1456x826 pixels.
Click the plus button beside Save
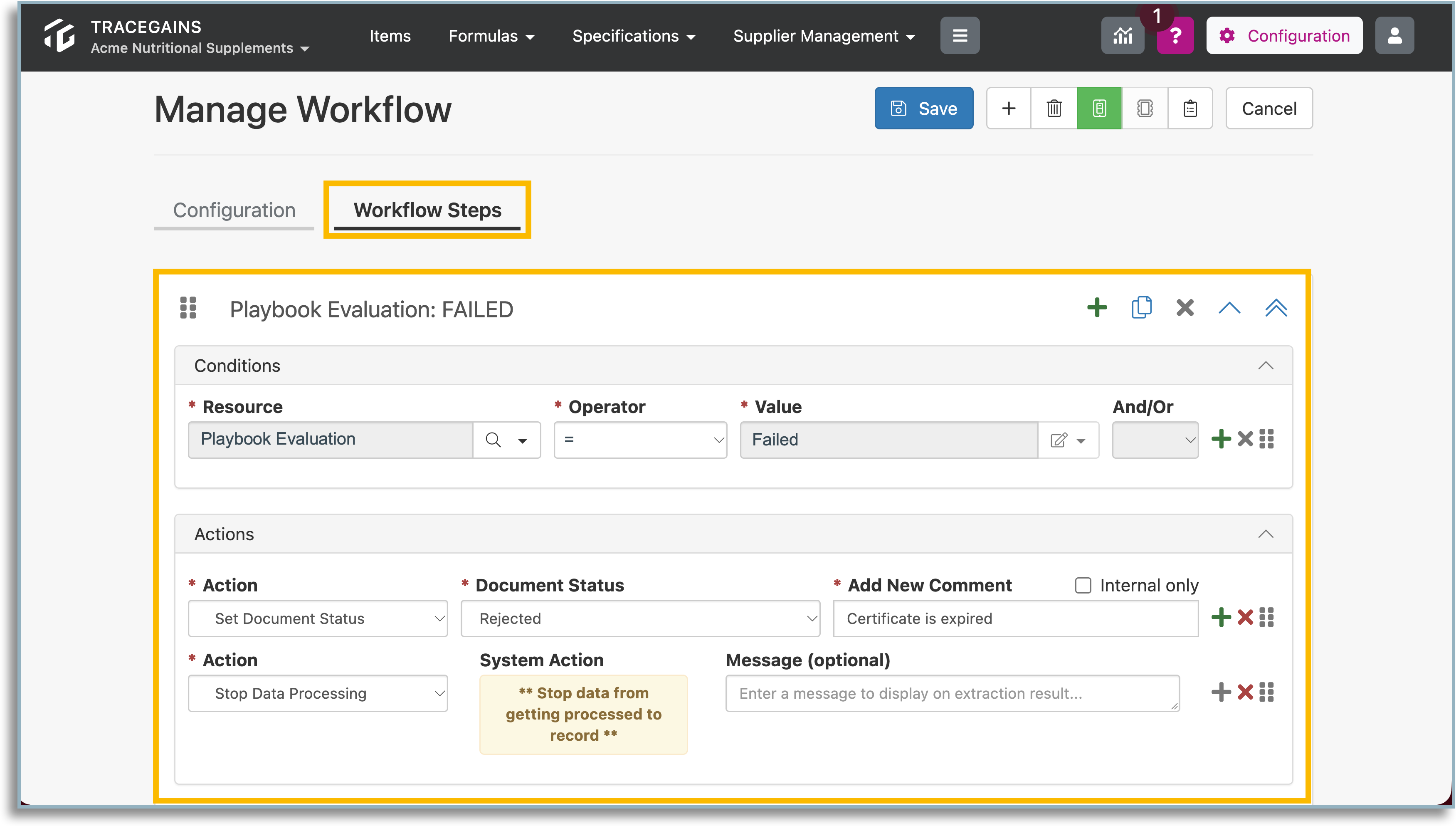click(1009, 109)
